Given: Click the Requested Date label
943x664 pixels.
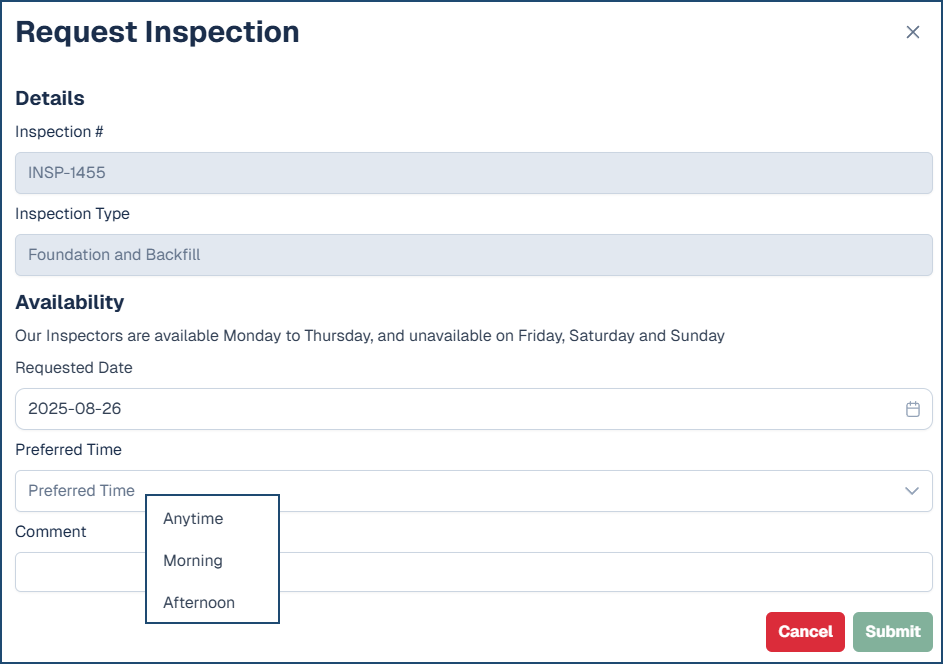Looking at the screenshot, I should coord(74,368).
